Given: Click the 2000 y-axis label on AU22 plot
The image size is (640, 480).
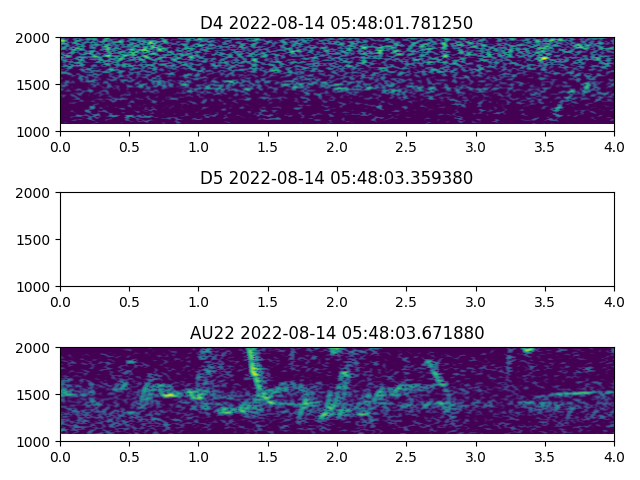Looking at the screenshot, I should click(x=37, y=348).
